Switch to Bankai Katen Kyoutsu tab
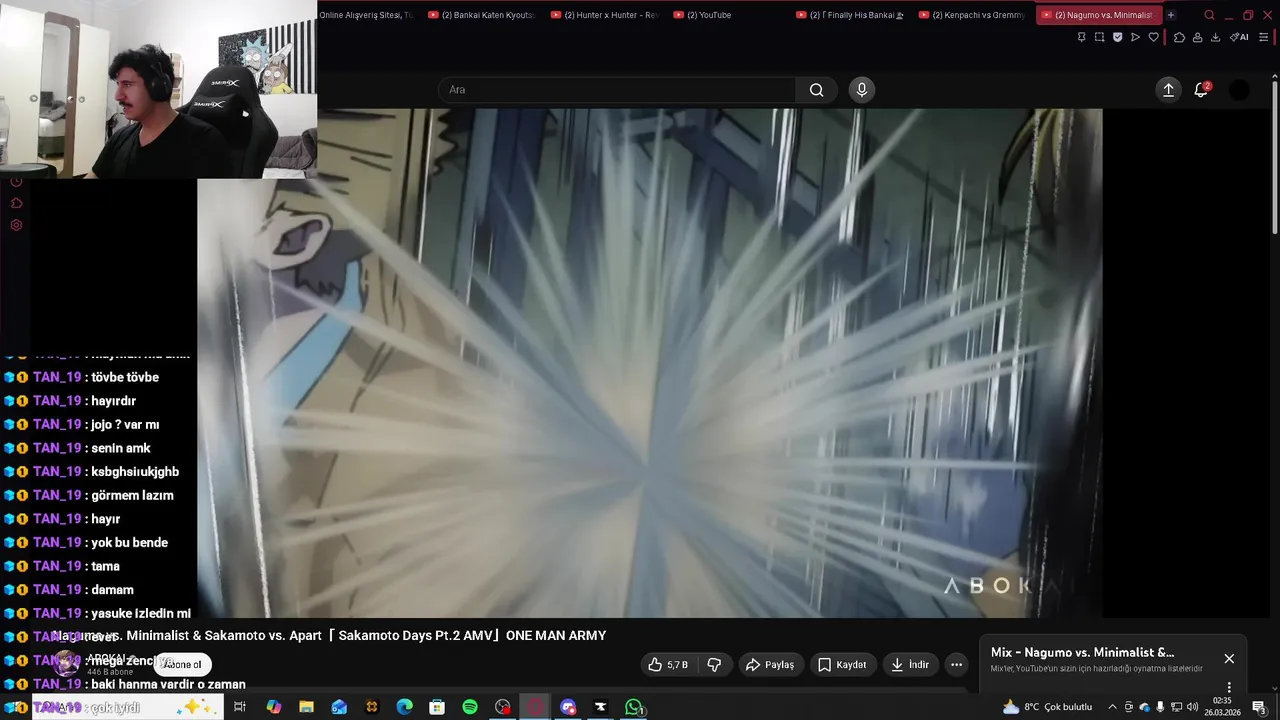1280x720 pixels. (x=481, y=15)
